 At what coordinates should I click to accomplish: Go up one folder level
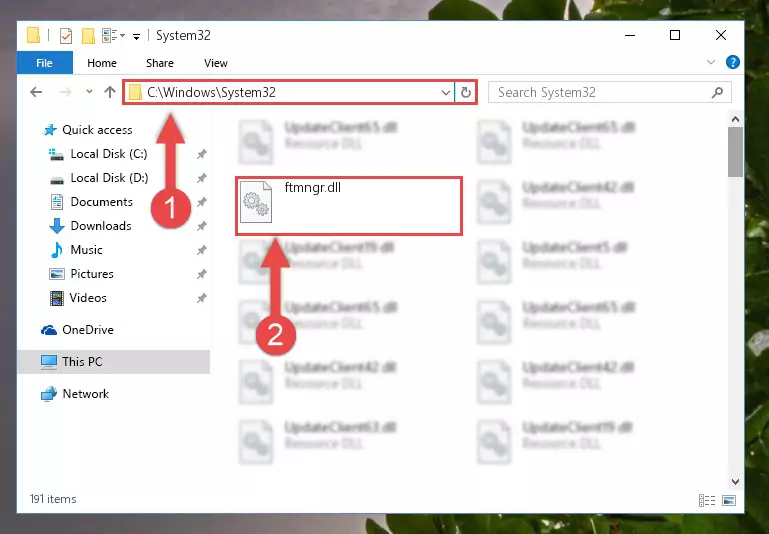[x=110, y=92]
